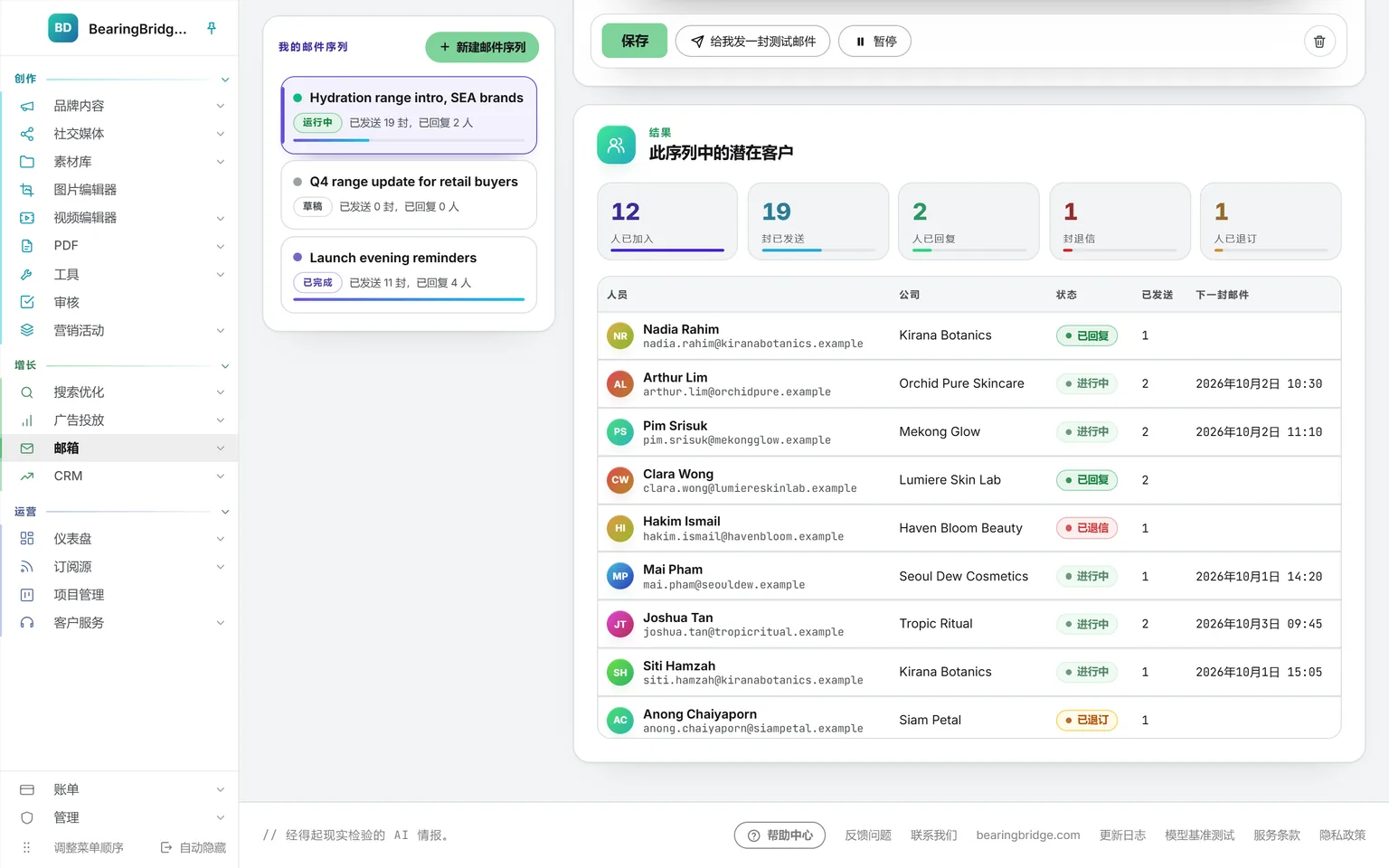Expand the 订阅源 submenu chevron

coord(221,567)
